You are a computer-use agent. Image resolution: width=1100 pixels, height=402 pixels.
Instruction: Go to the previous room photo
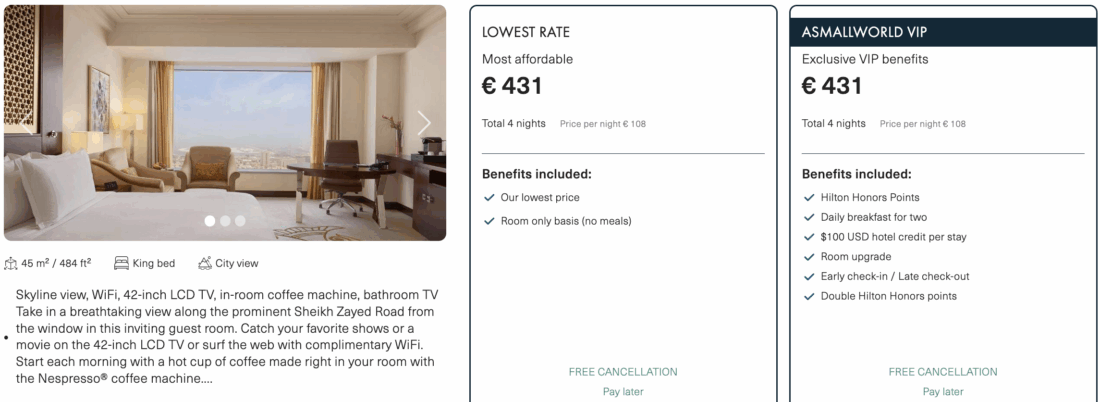tap(25, 123)
